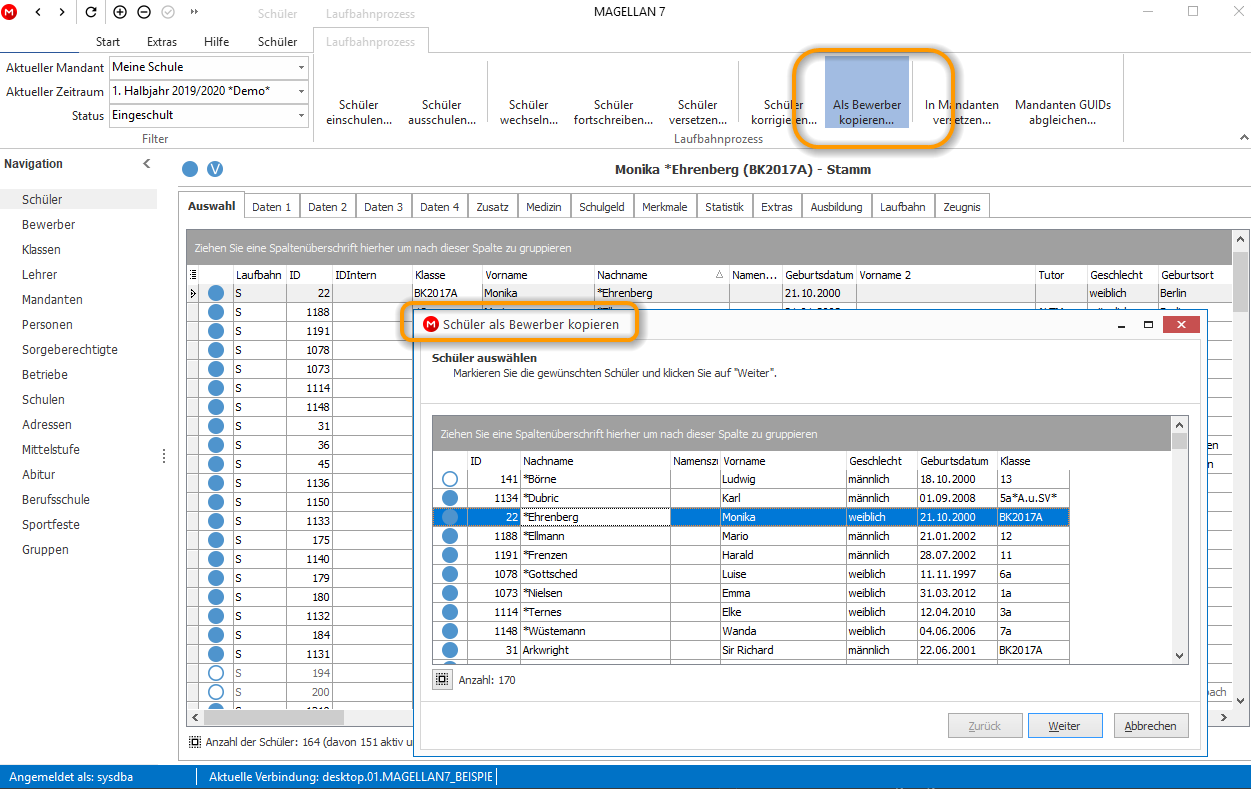Image resolution: width=1251 pixels, height=789 pixels.
Task: Switch to the Medizin tab
Action: coord(544,207)
